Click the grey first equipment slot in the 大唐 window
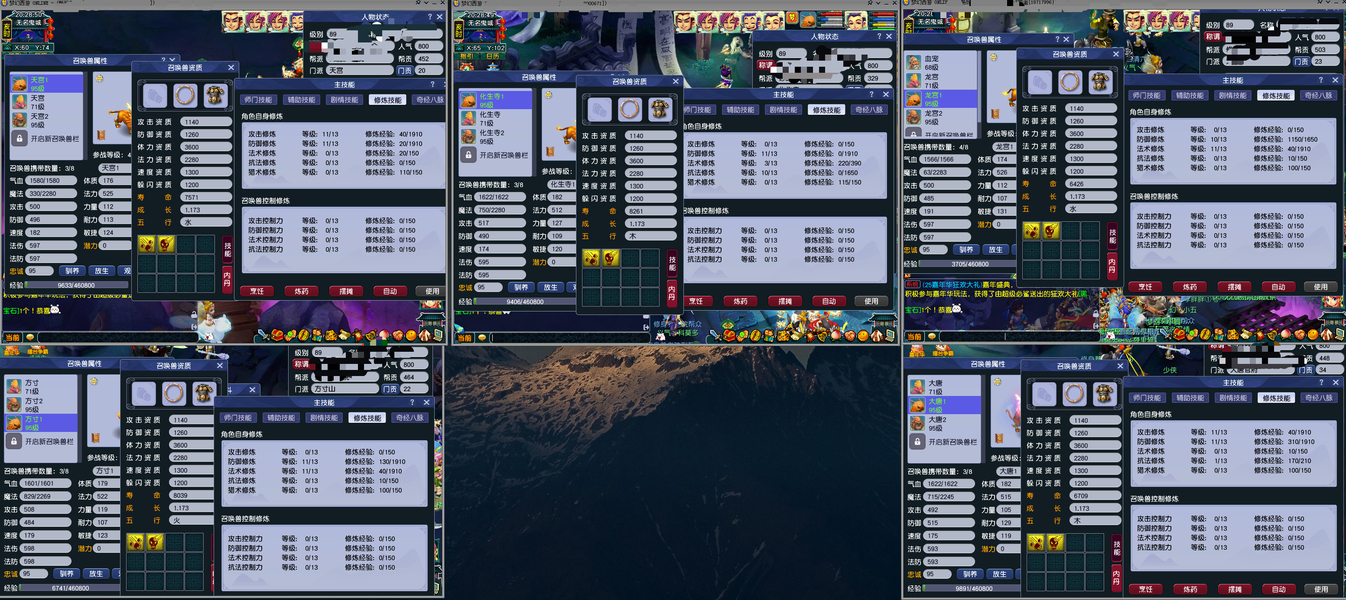This screenshot has height=600, width=1346. (1043, 394)
